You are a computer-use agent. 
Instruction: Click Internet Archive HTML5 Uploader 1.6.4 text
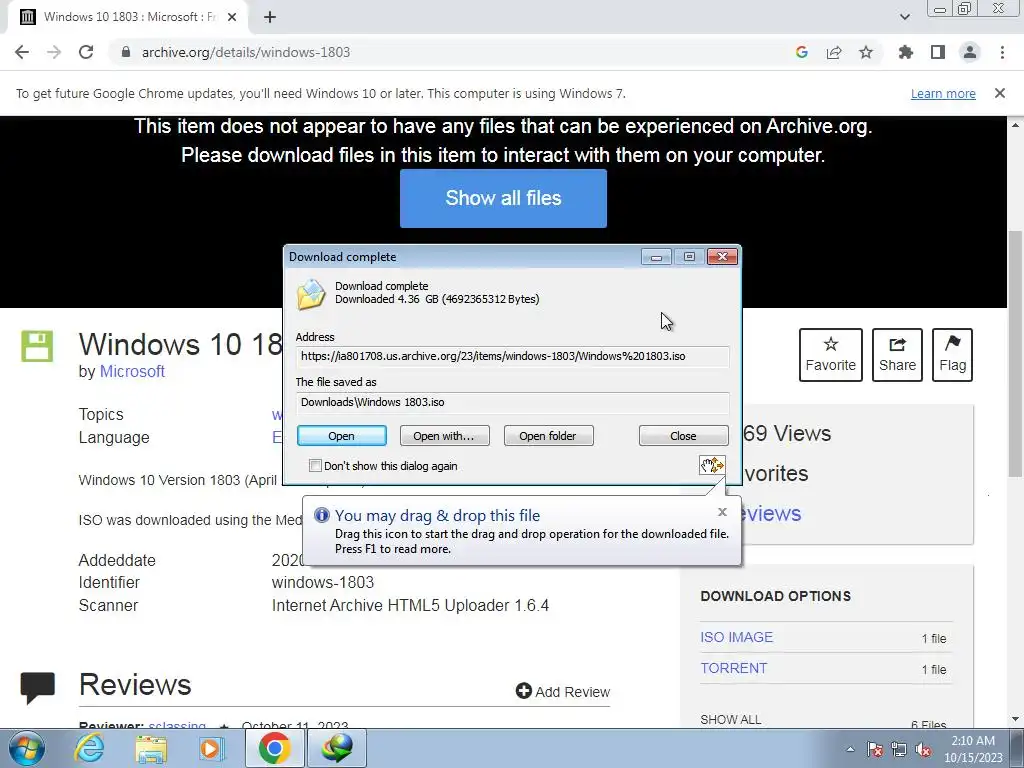tap(410, 605)
